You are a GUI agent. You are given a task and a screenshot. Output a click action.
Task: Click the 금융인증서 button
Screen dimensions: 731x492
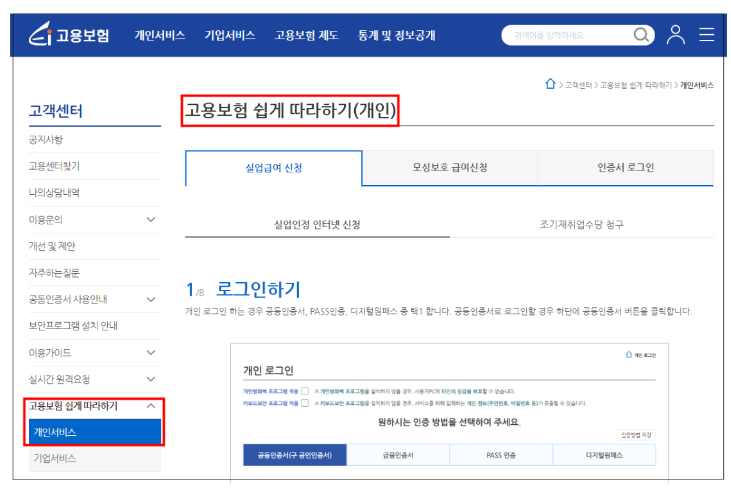point(398,455)
